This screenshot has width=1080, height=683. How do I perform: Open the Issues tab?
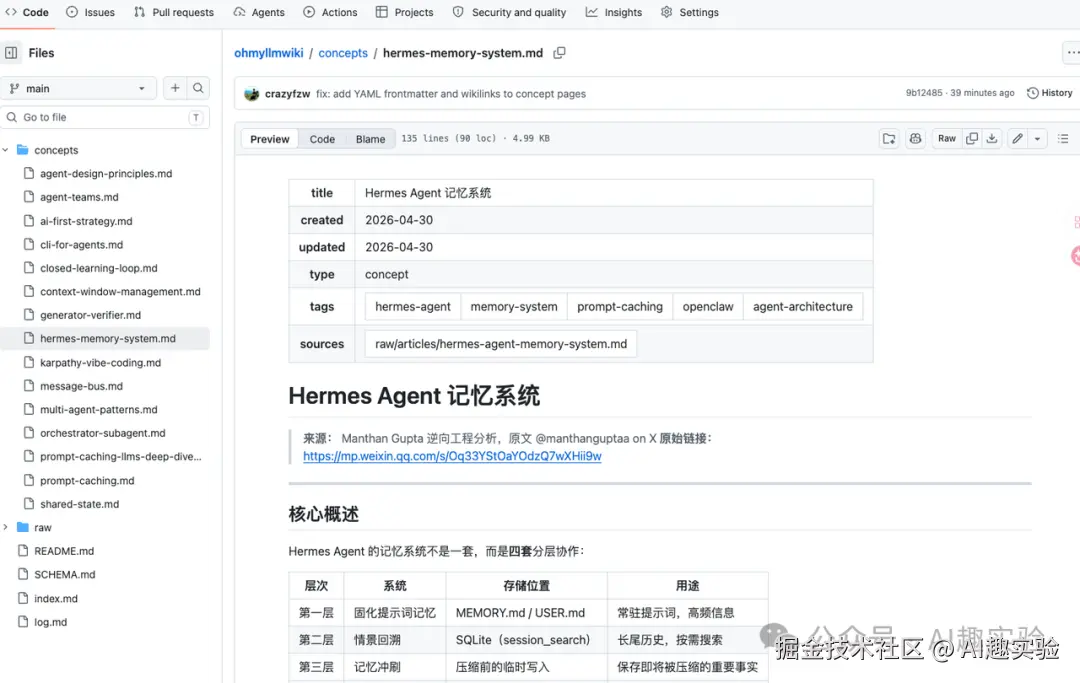click(x=91, y=12)
